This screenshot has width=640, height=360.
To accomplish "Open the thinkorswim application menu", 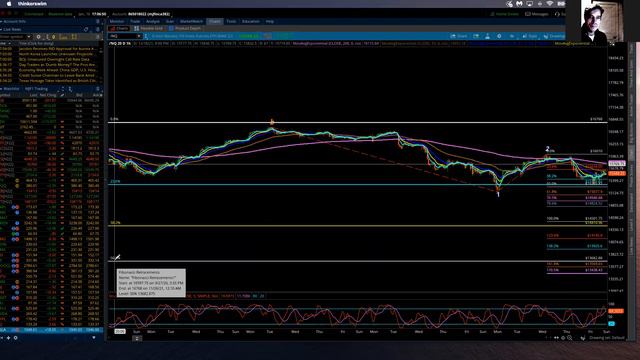I will (x=32, y=4).
